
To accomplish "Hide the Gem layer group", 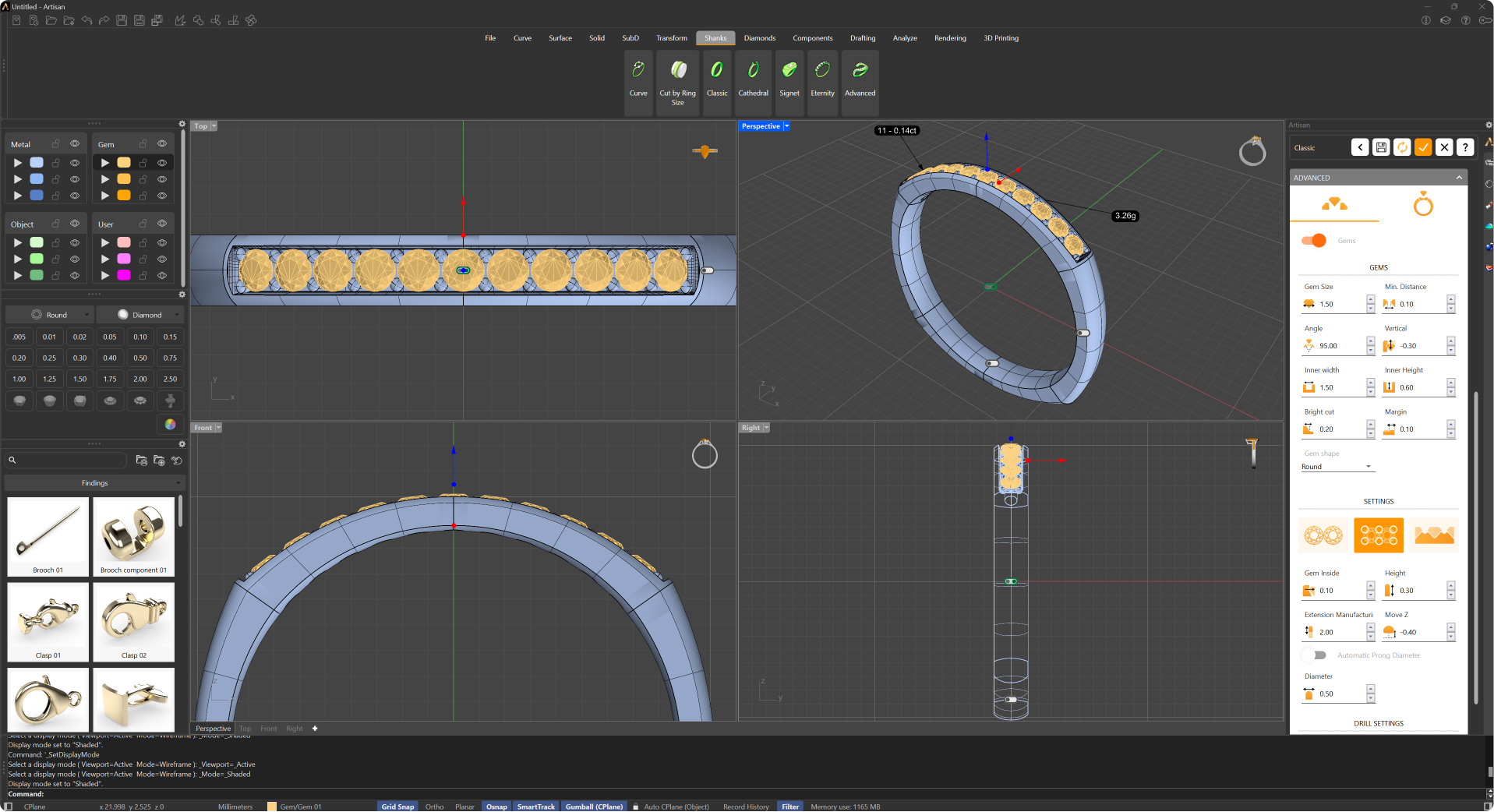I will click(162, 144).
